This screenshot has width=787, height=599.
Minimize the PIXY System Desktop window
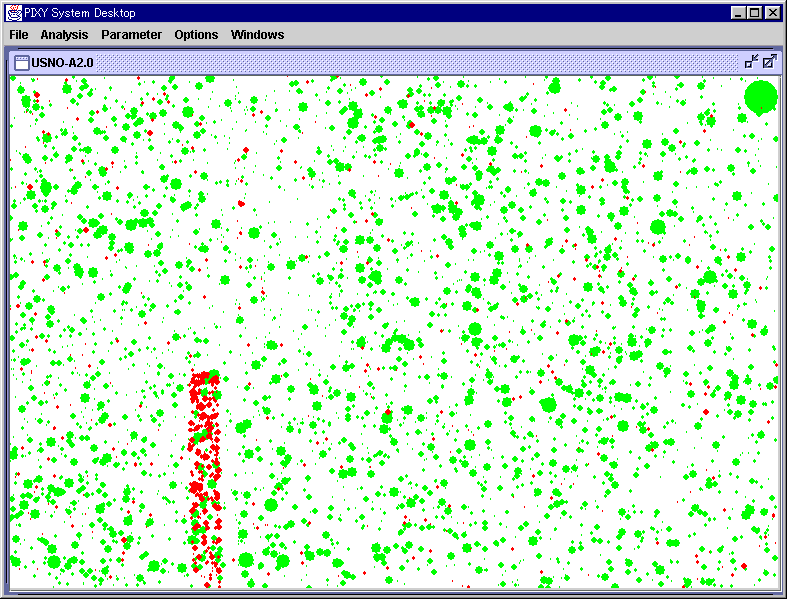click(738, 13)
